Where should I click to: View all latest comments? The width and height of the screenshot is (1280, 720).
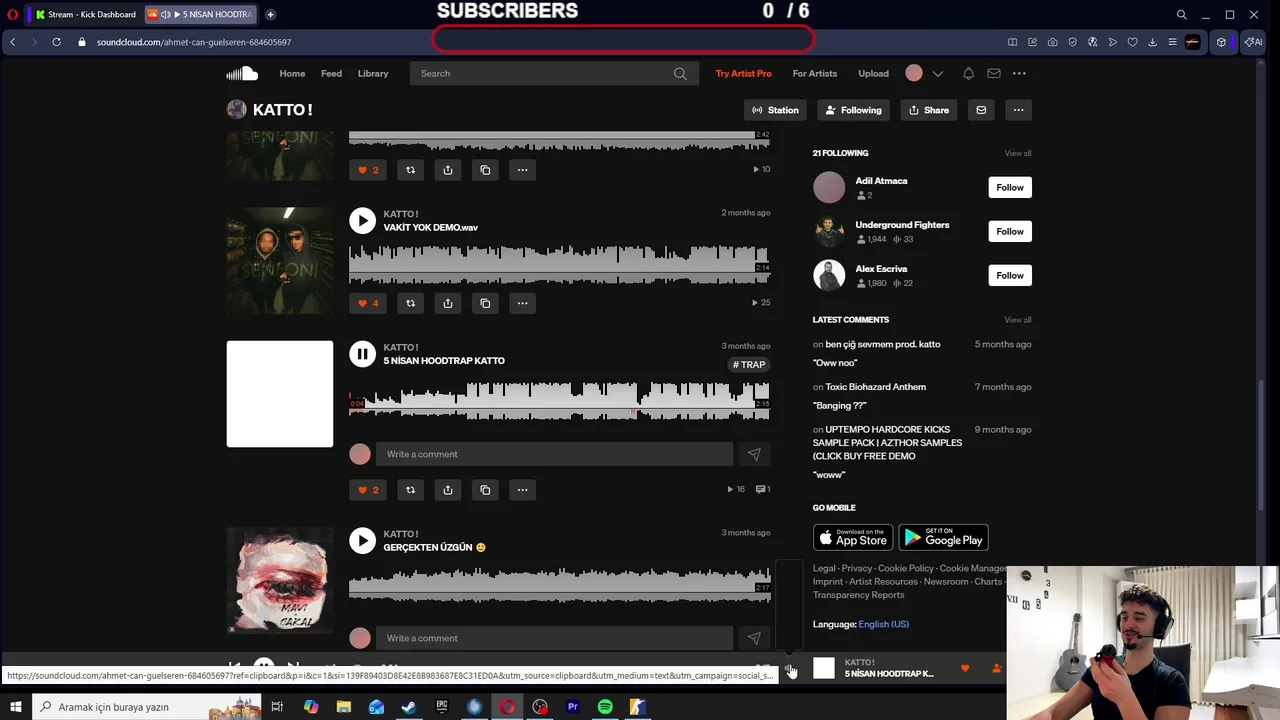point(1018,320)
